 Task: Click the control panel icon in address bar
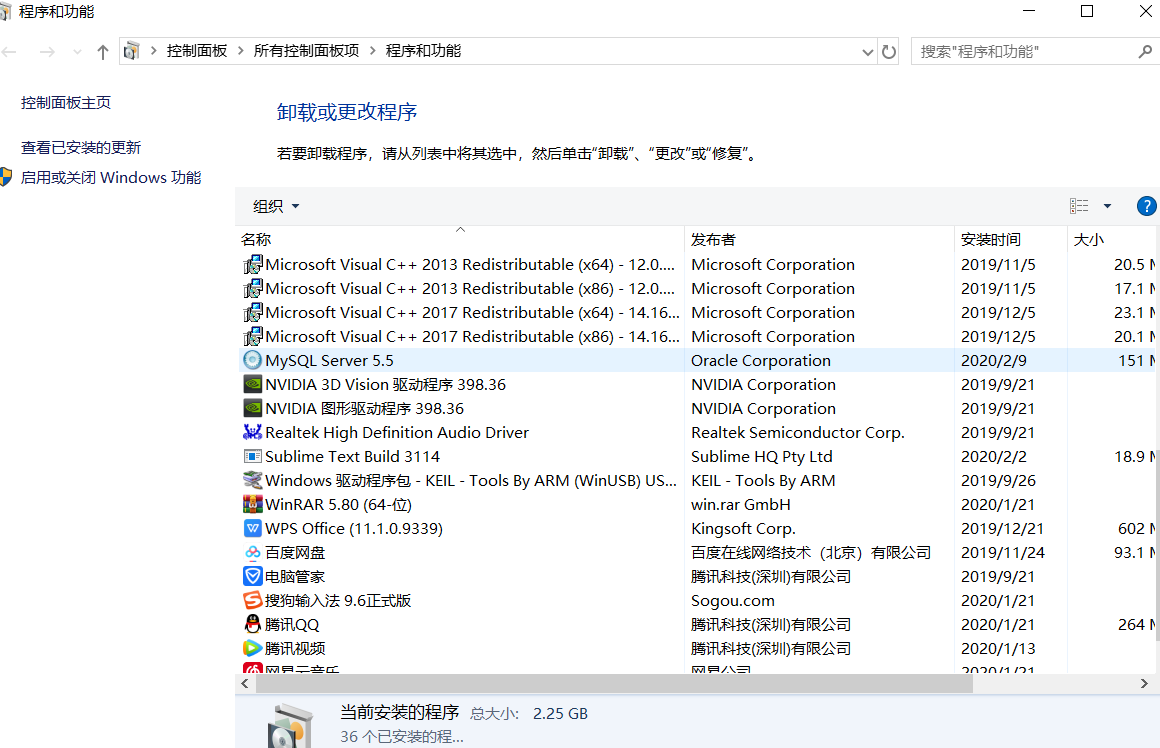point(132,51)
